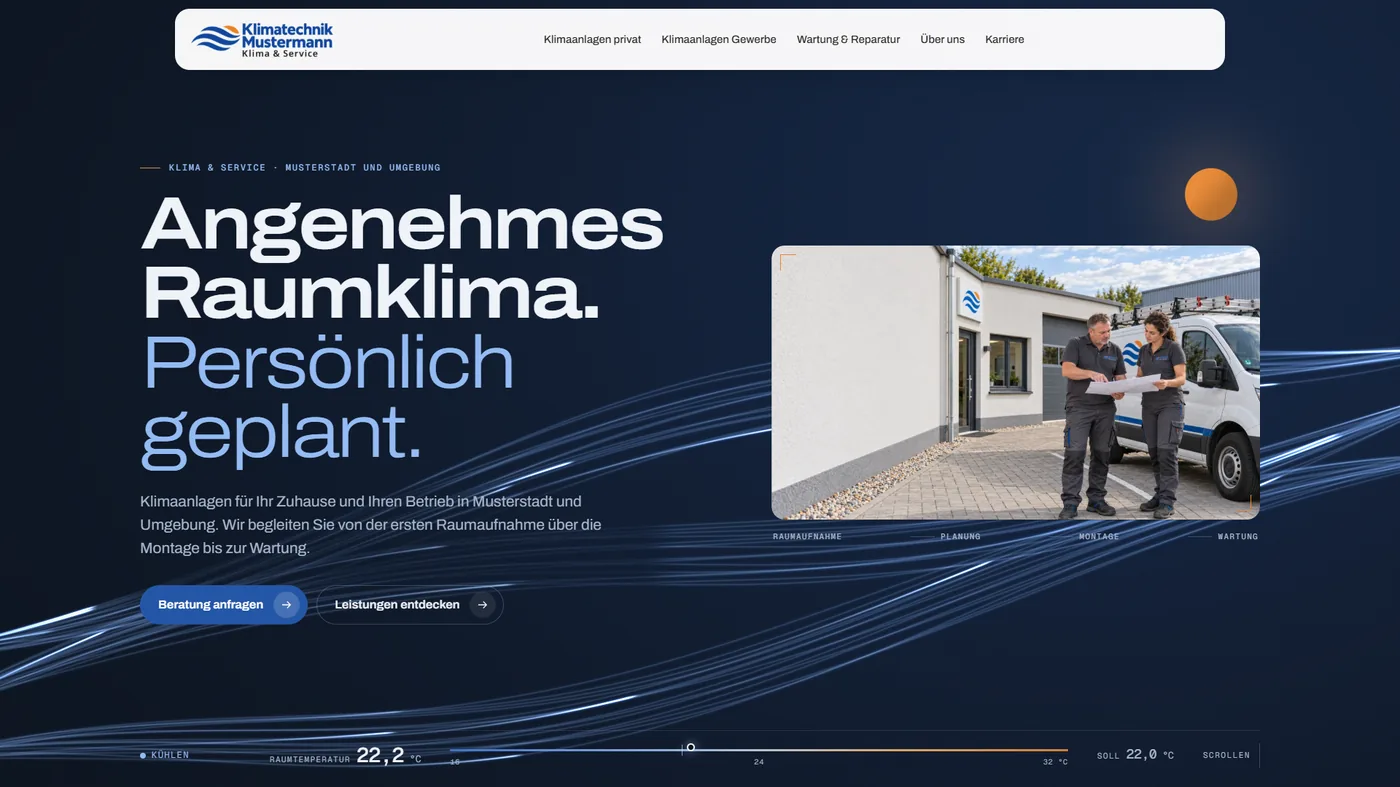
Task: Click the Kühlen mode indicator
Action: click(x=165, y=755)
